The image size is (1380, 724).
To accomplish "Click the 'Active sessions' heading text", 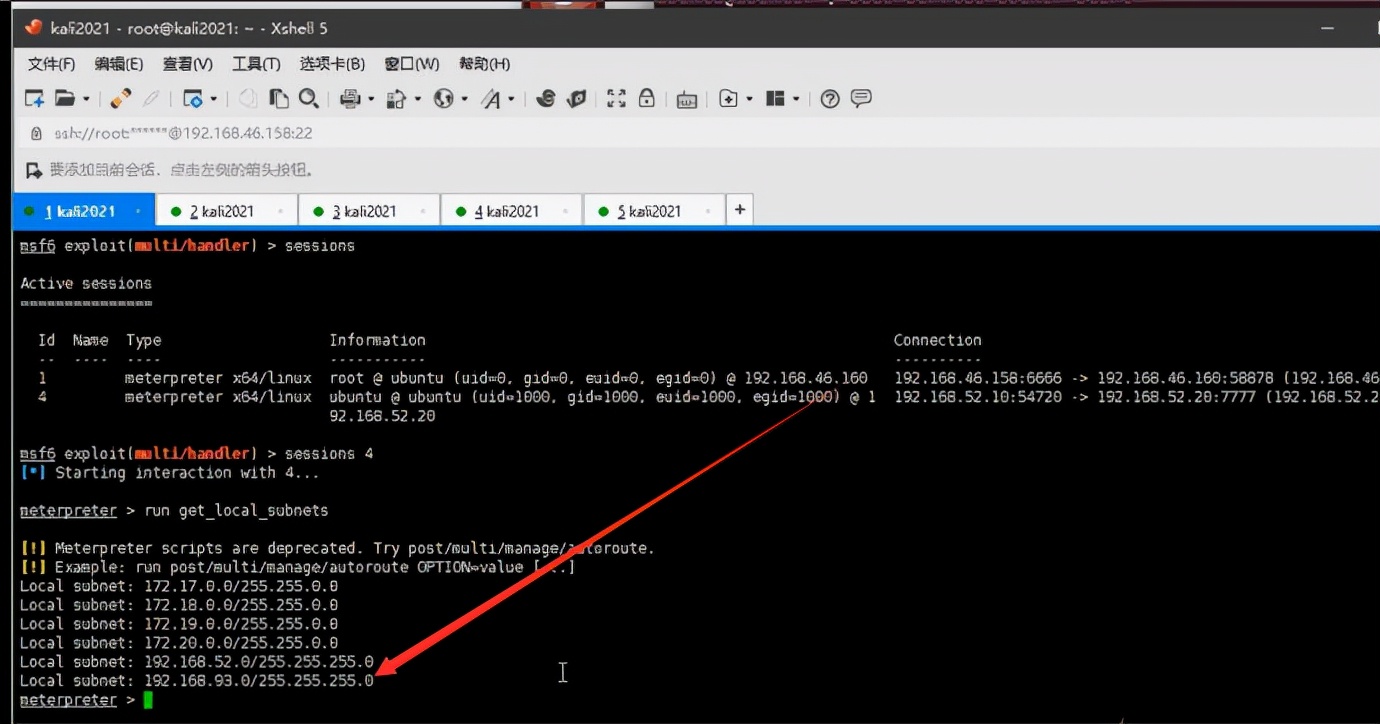I will (x=86, y=284).
